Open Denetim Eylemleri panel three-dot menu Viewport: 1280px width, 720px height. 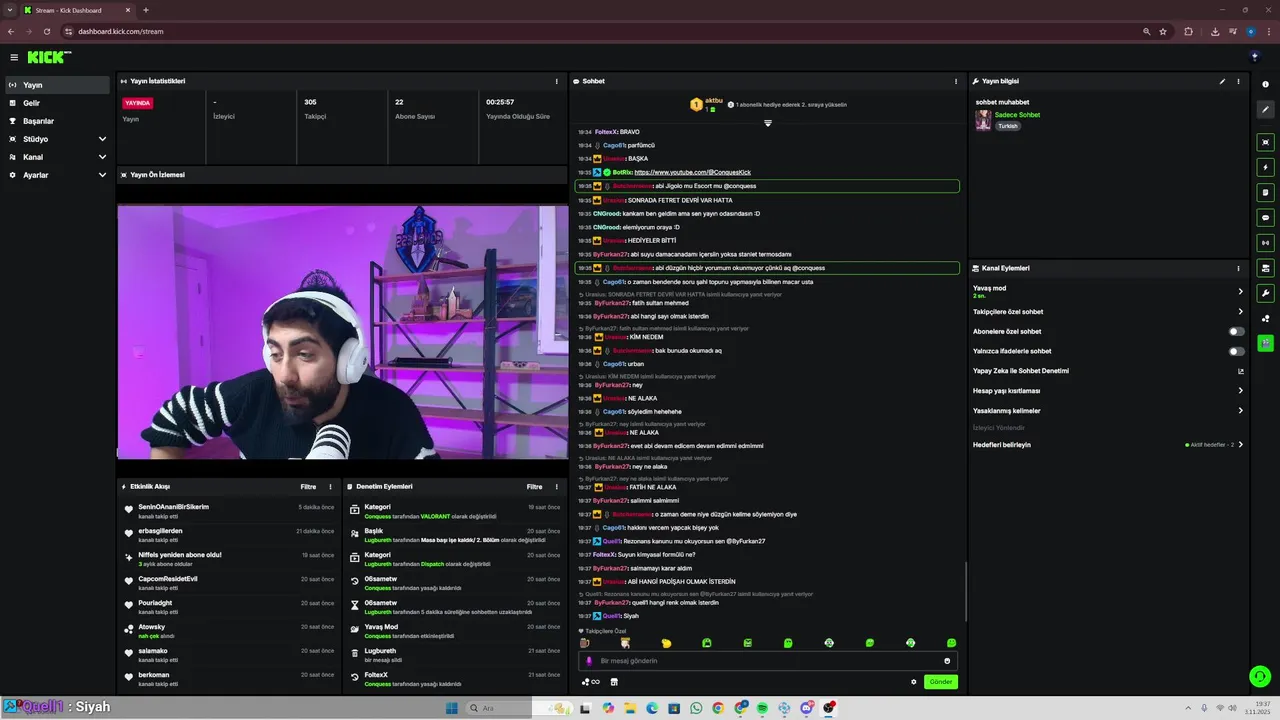(x=557, y=487)
